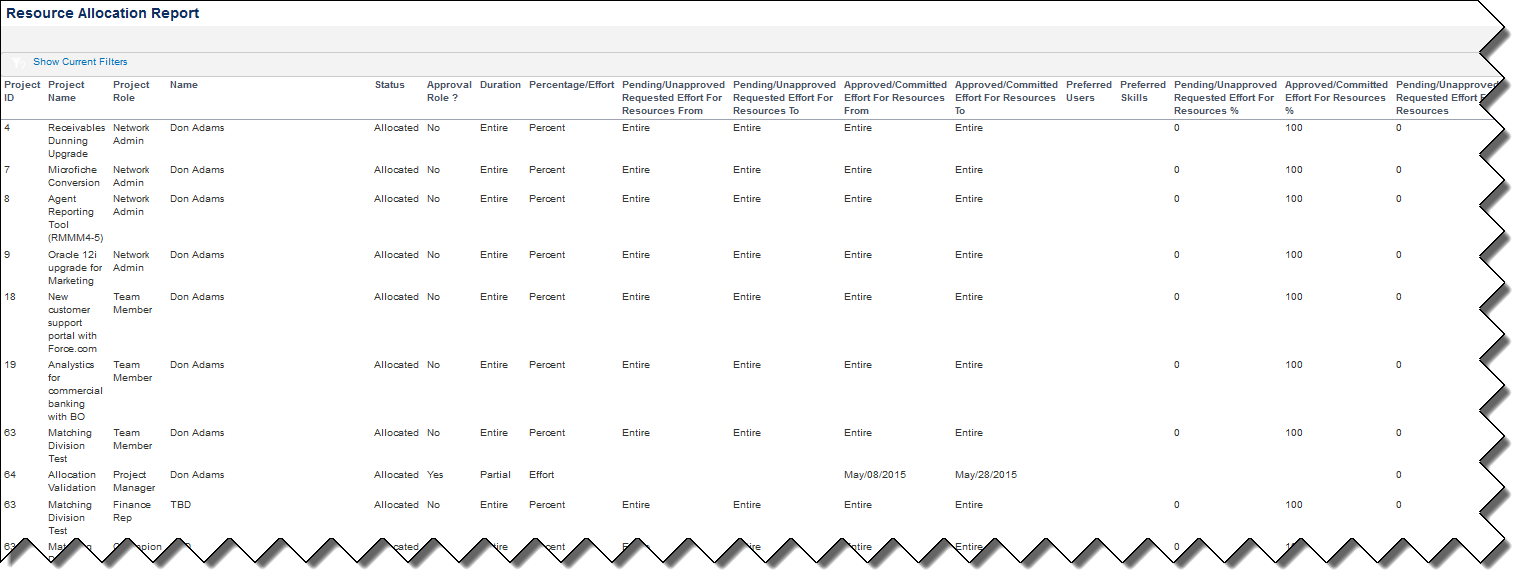Viewport: 1520px width, 579px height.
Task: Open project ID 64 link
Action: [x=10, y=475]
